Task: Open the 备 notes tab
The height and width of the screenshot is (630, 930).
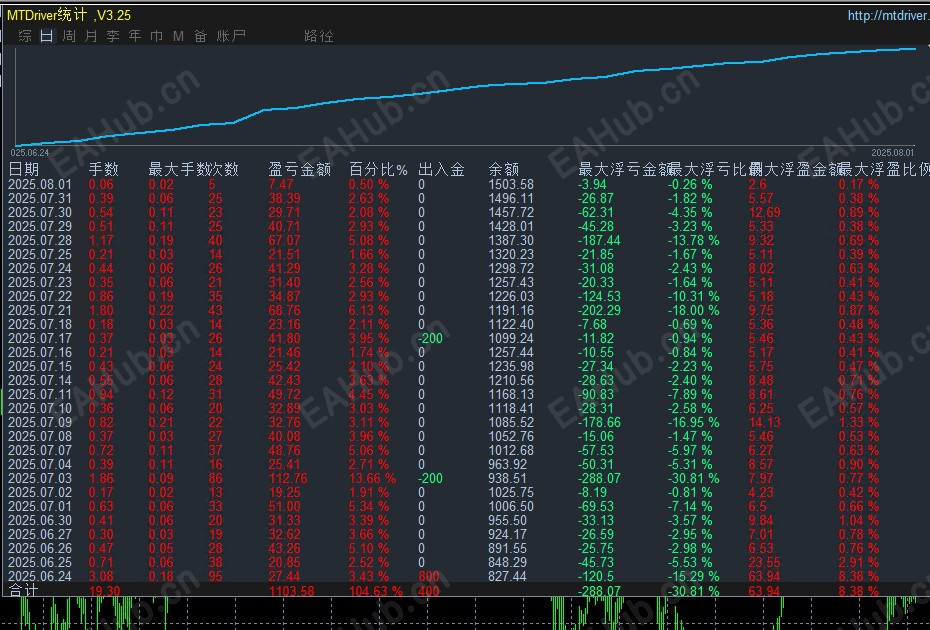Action: click(200, 36)
